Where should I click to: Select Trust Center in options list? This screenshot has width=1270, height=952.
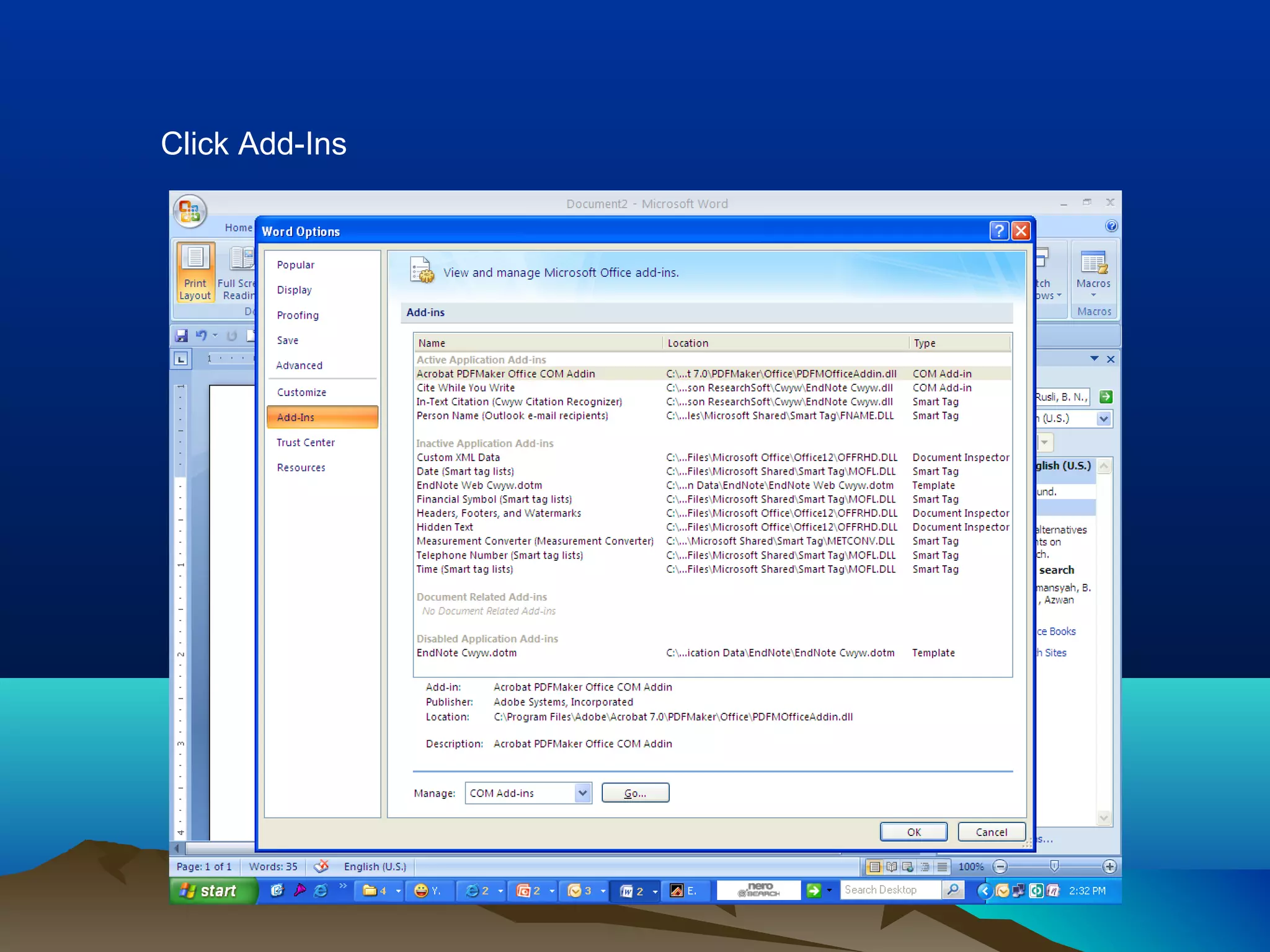tap(305, 443)
